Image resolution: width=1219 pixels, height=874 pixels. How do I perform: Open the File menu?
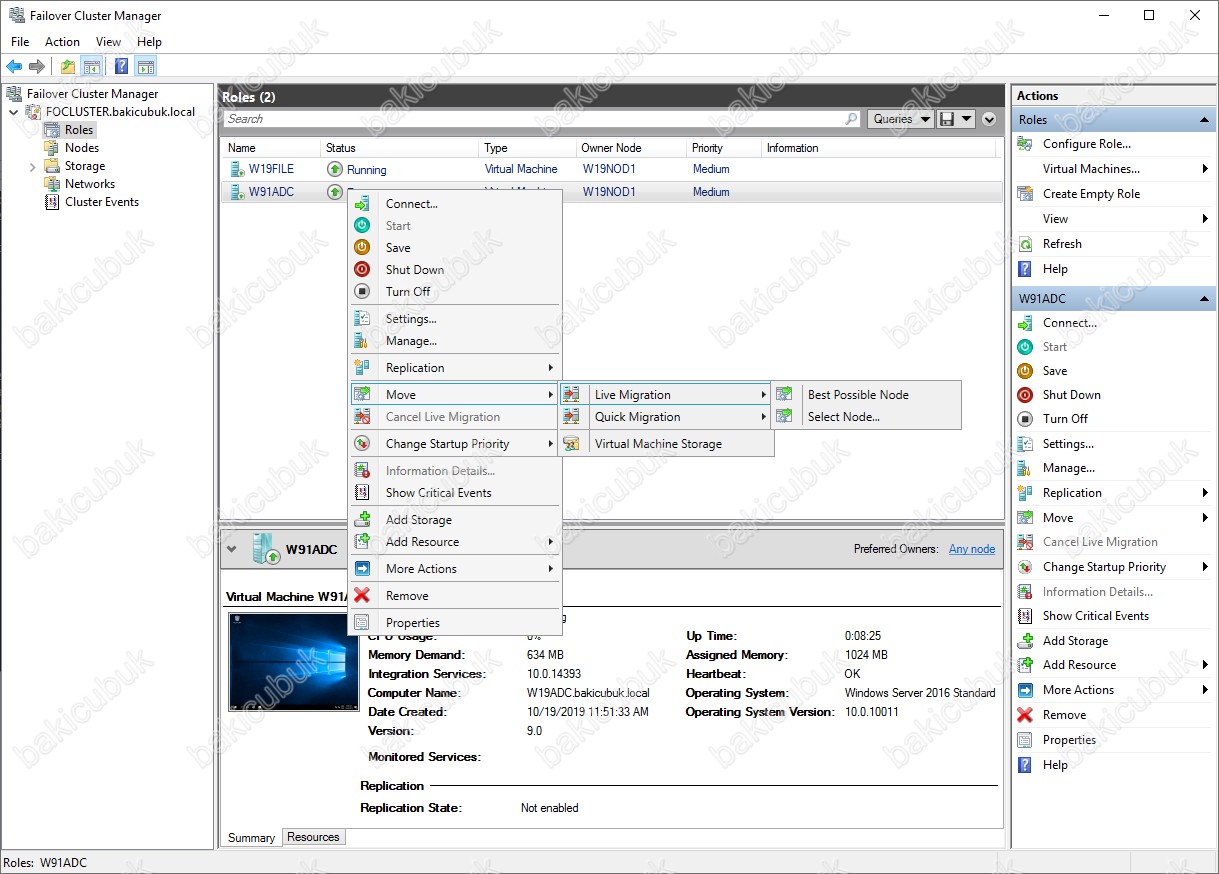[x=20, y=42]
